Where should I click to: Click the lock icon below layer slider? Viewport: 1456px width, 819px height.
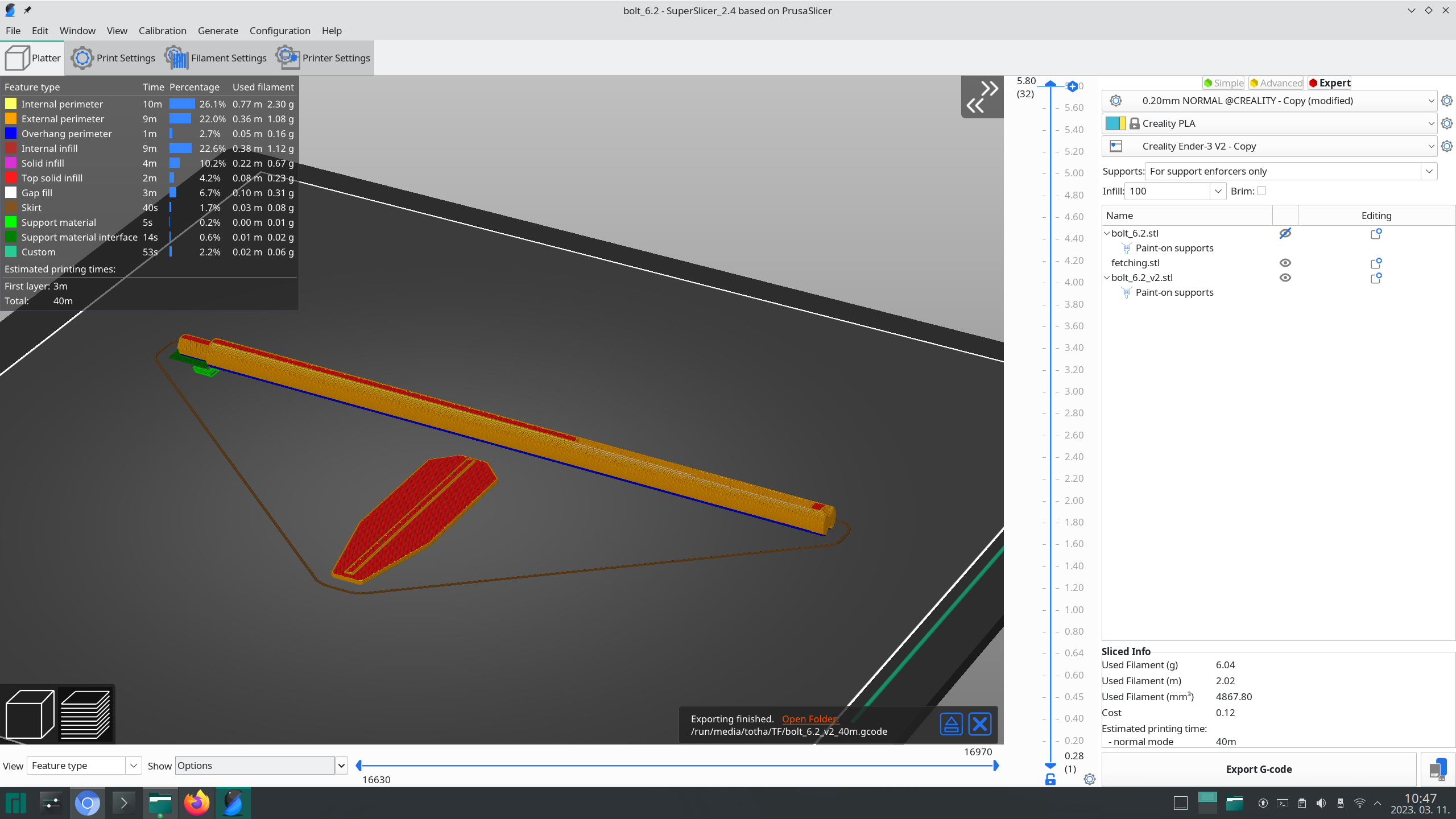1050,780
